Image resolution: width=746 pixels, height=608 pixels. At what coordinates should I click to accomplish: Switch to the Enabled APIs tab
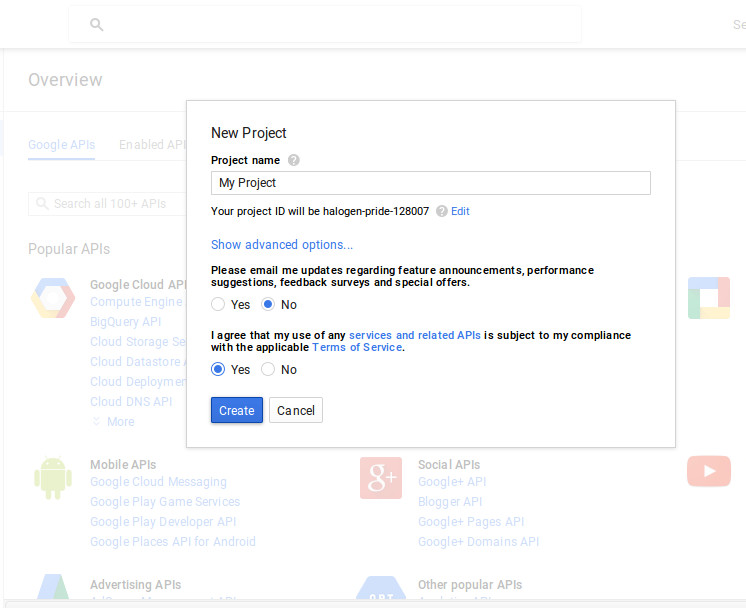point(152,145)
